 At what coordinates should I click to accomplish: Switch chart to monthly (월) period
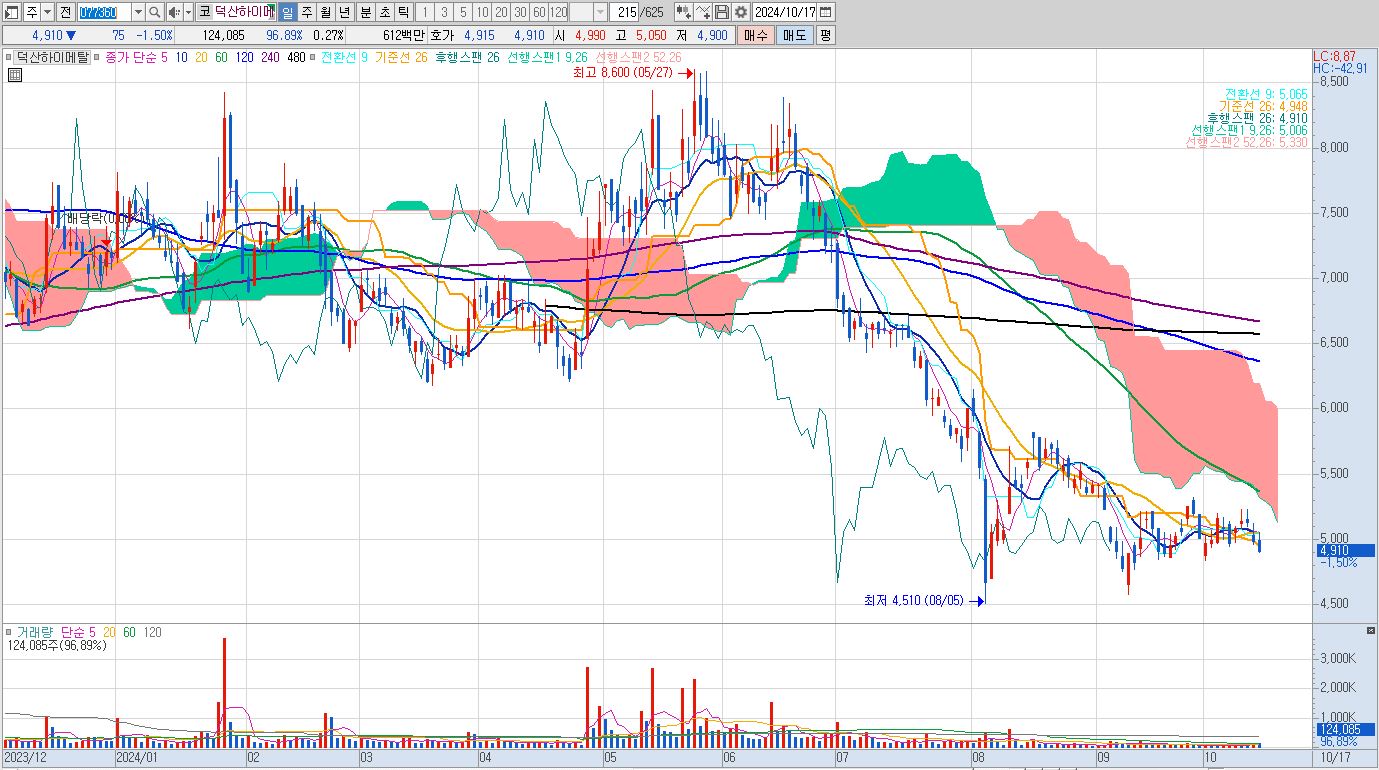tap(325, 12)
